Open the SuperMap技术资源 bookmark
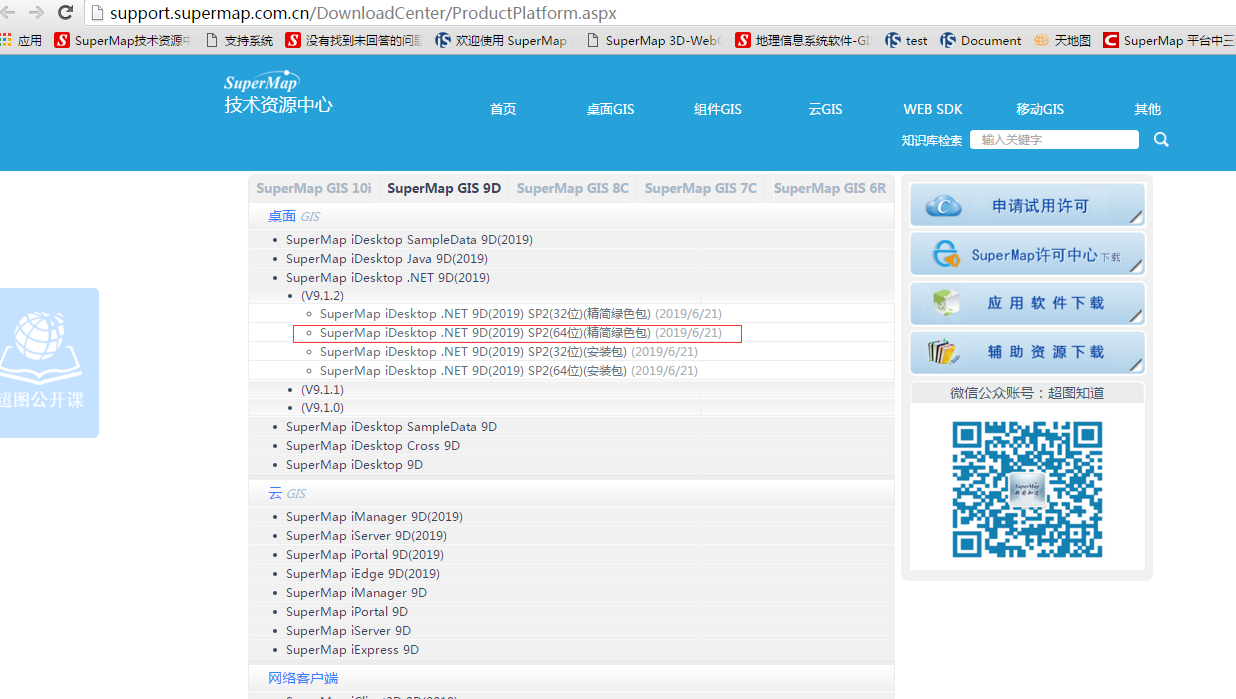The image size is (1236, 699). (x=122, y=41)
